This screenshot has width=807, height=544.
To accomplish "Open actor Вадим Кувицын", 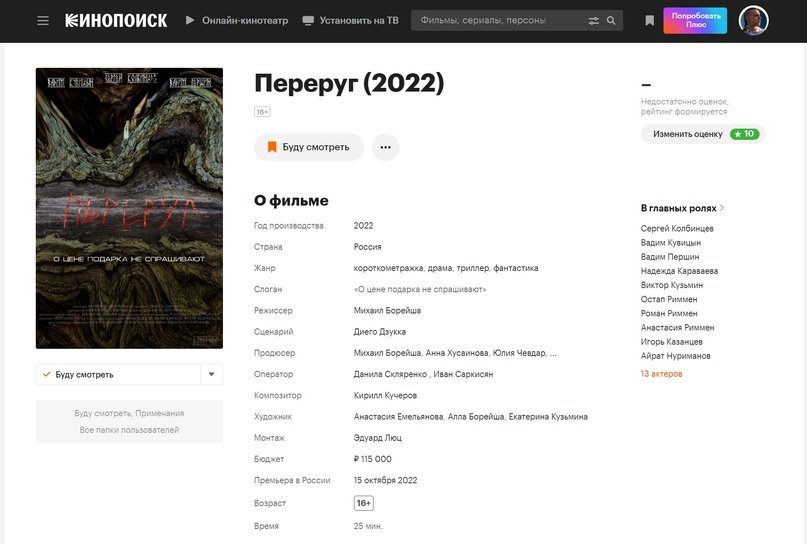I will [671, 242].
